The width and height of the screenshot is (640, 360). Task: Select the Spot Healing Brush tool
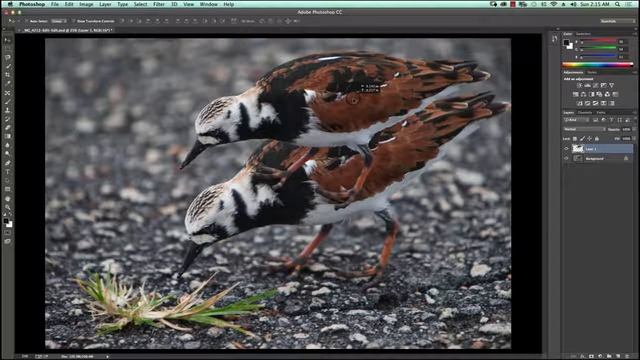[x=7, y=93]
